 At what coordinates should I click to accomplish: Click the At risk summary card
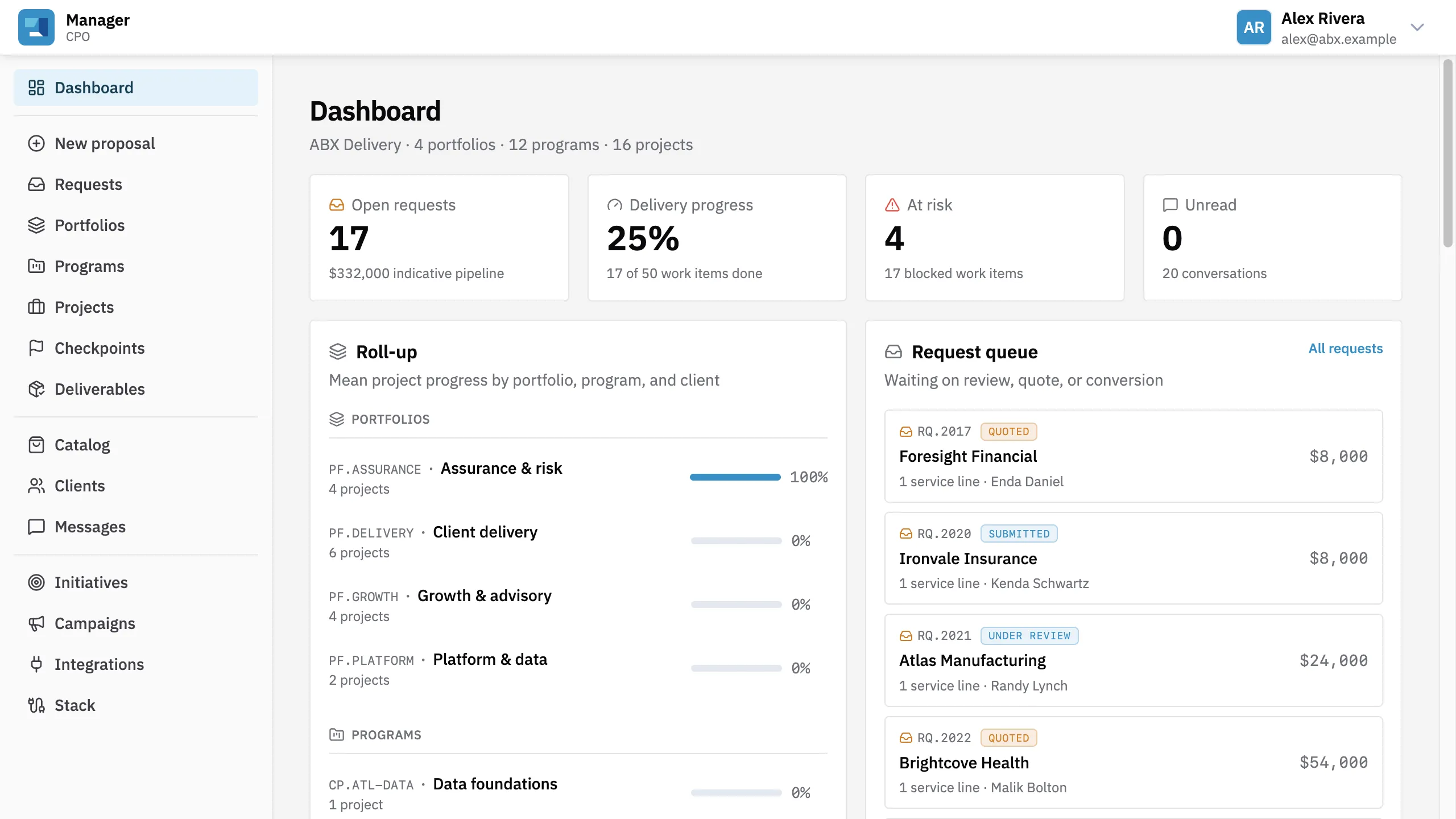[x=995, y=238]
